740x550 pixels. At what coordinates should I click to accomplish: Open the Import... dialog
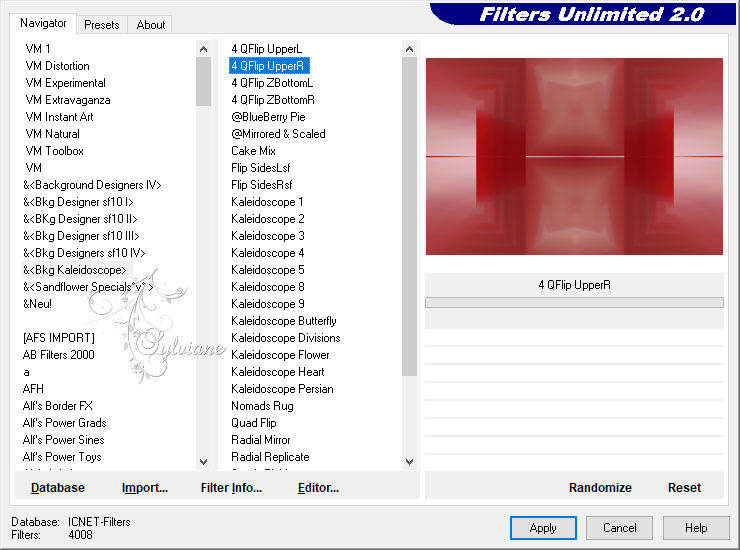[144, 488]
